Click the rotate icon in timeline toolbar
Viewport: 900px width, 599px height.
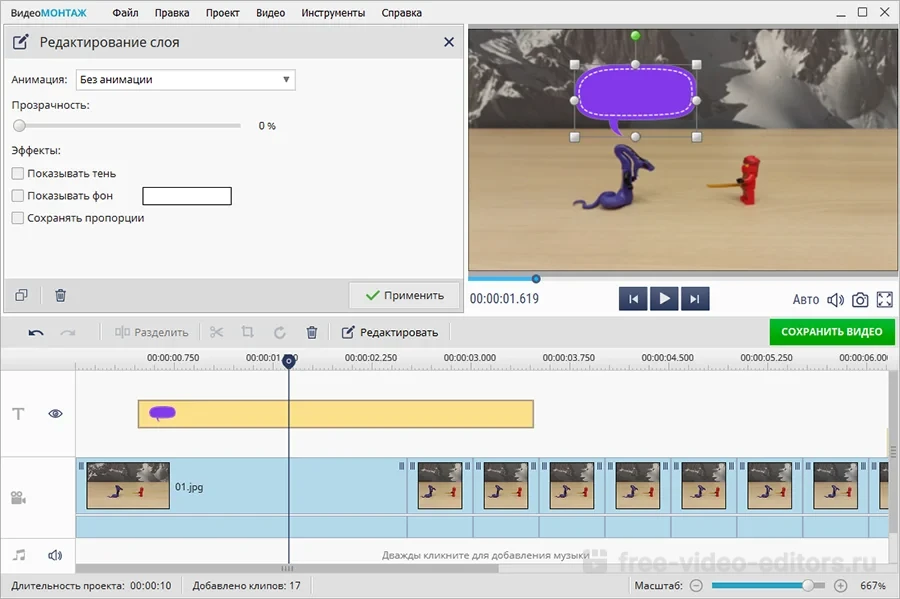point(280,332)
